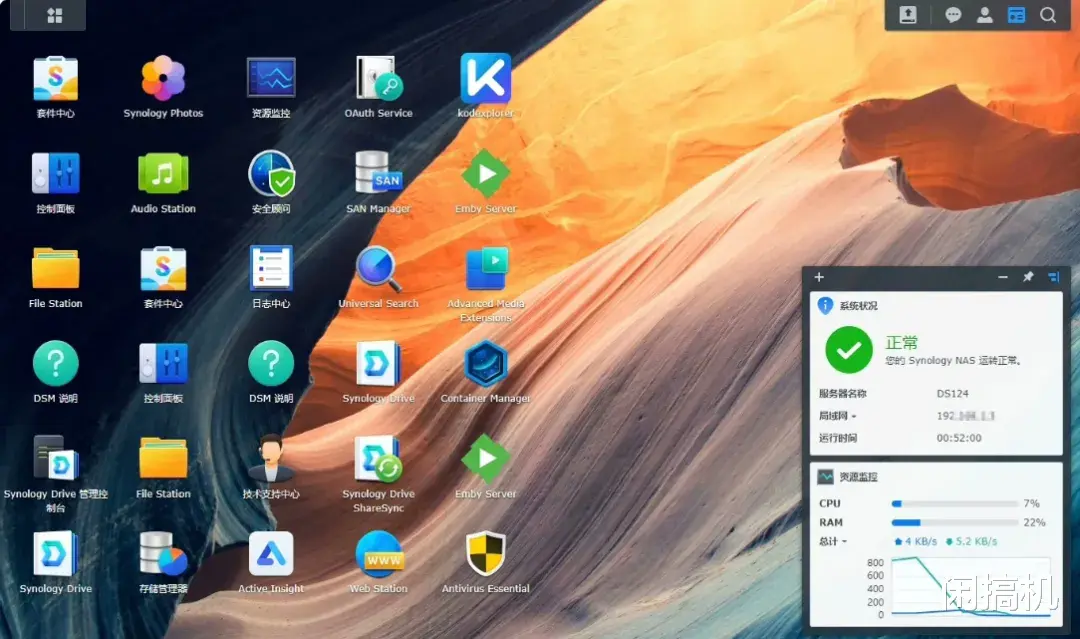Open the user account options icon
The height and width of the screenshot is (639, 1080).
pyautogui.click(x=985, y=15)
